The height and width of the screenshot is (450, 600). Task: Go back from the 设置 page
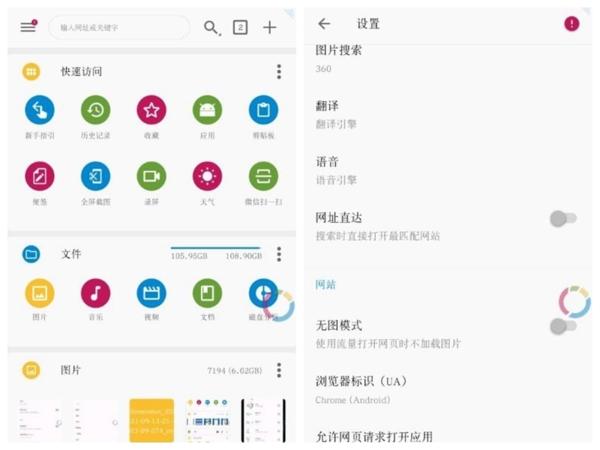pyautogui.click(x=324, y=24)
